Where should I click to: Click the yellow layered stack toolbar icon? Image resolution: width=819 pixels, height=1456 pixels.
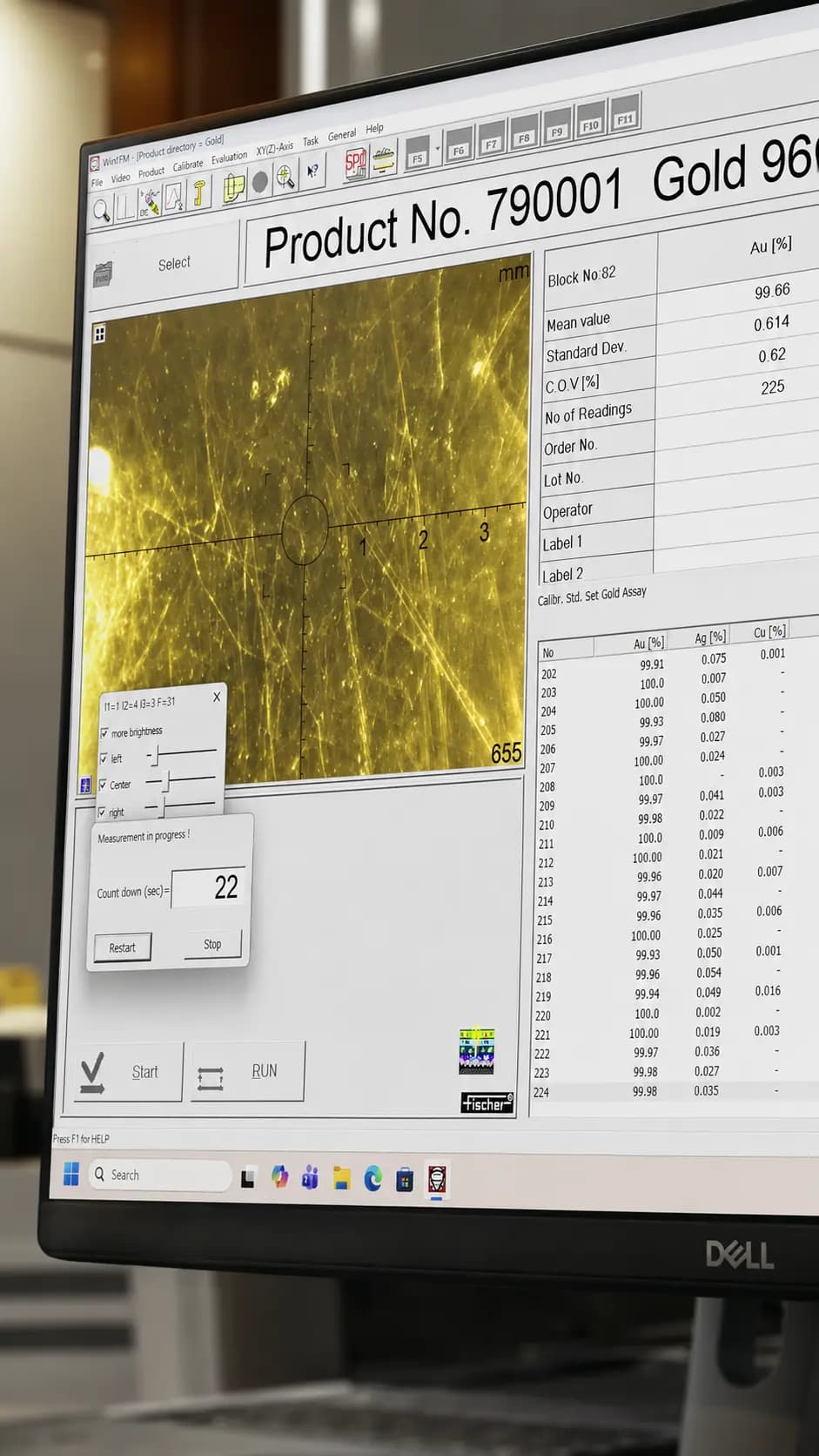pyautogui.click(x=384, y=158)
